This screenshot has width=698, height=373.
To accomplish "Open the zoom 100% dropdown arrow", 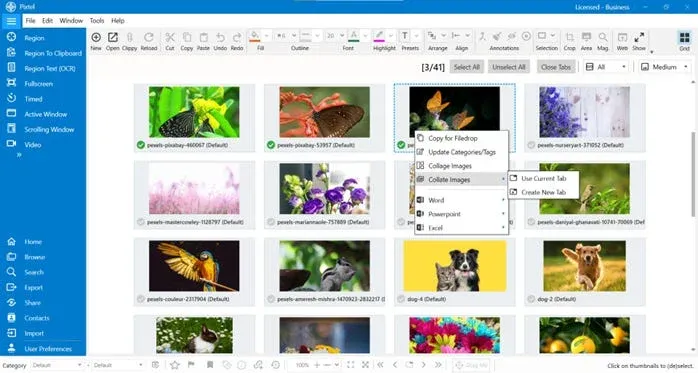I will [337, 365].
